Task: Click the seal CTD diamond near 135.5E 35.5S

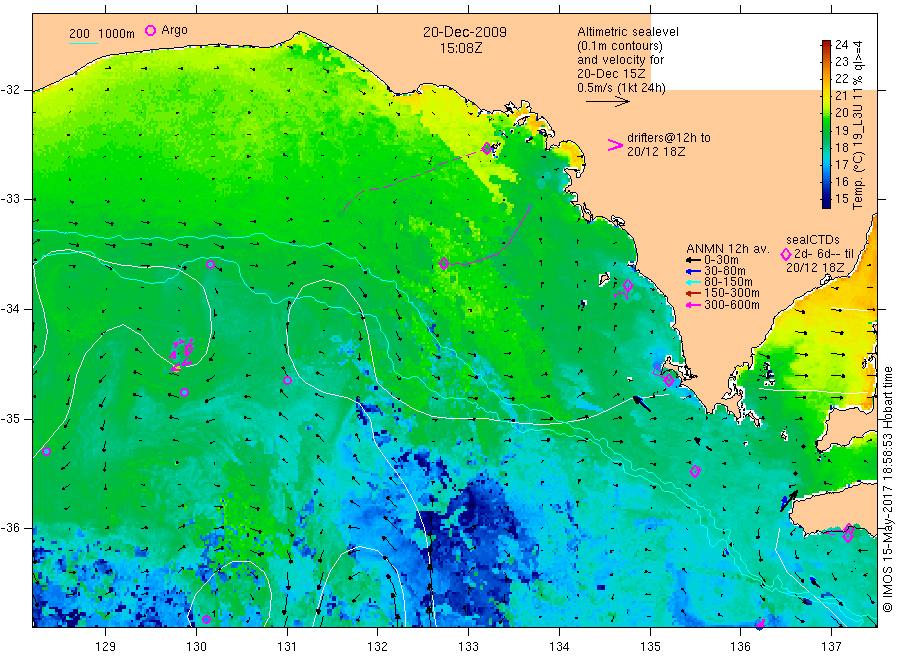Action: tap(695, 471)
